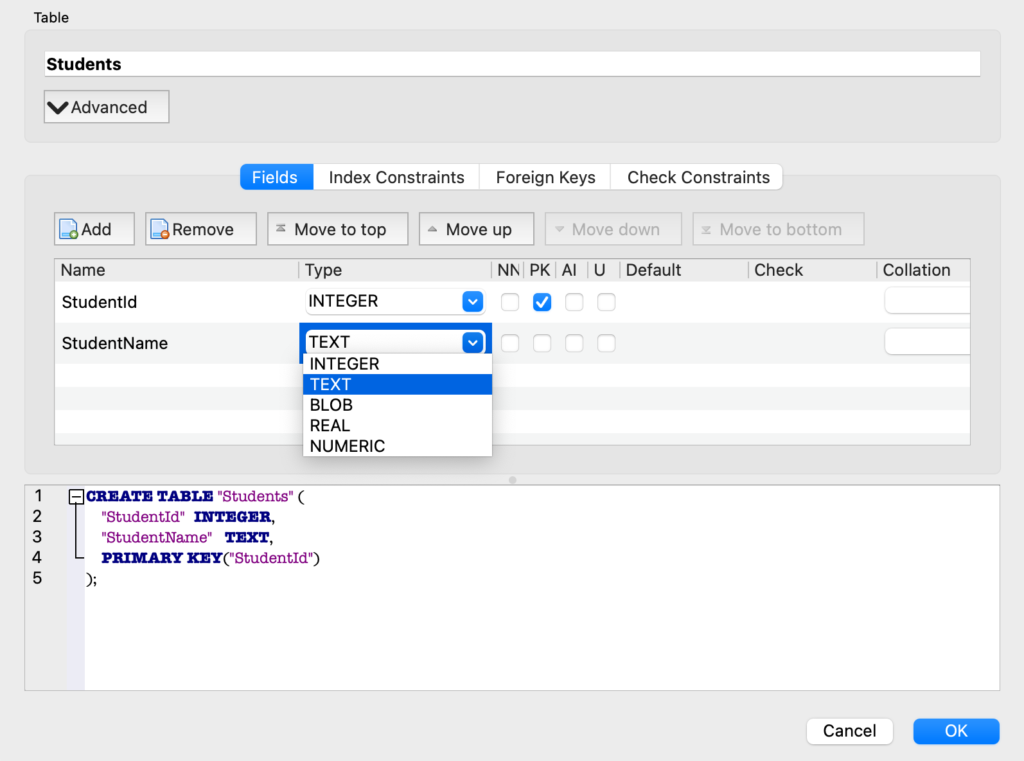Switch to the Check Constraints tab
Image resolution: width=1024 pixels, height=761 pixels.
[697, 176]
